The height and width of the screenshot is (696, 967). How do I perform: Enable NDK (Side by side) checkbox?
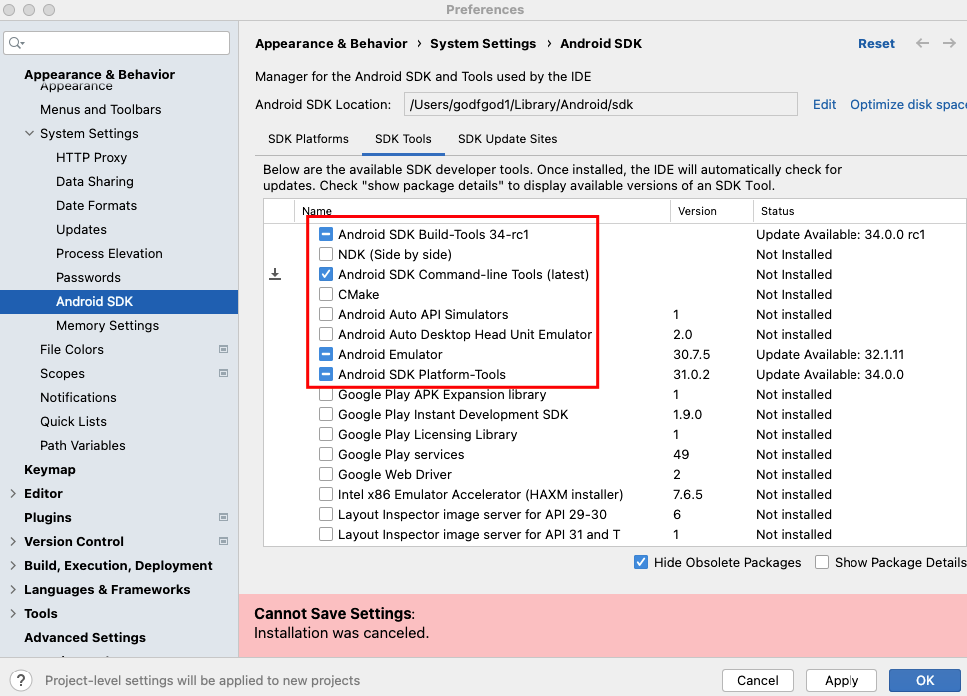point(326,254)
